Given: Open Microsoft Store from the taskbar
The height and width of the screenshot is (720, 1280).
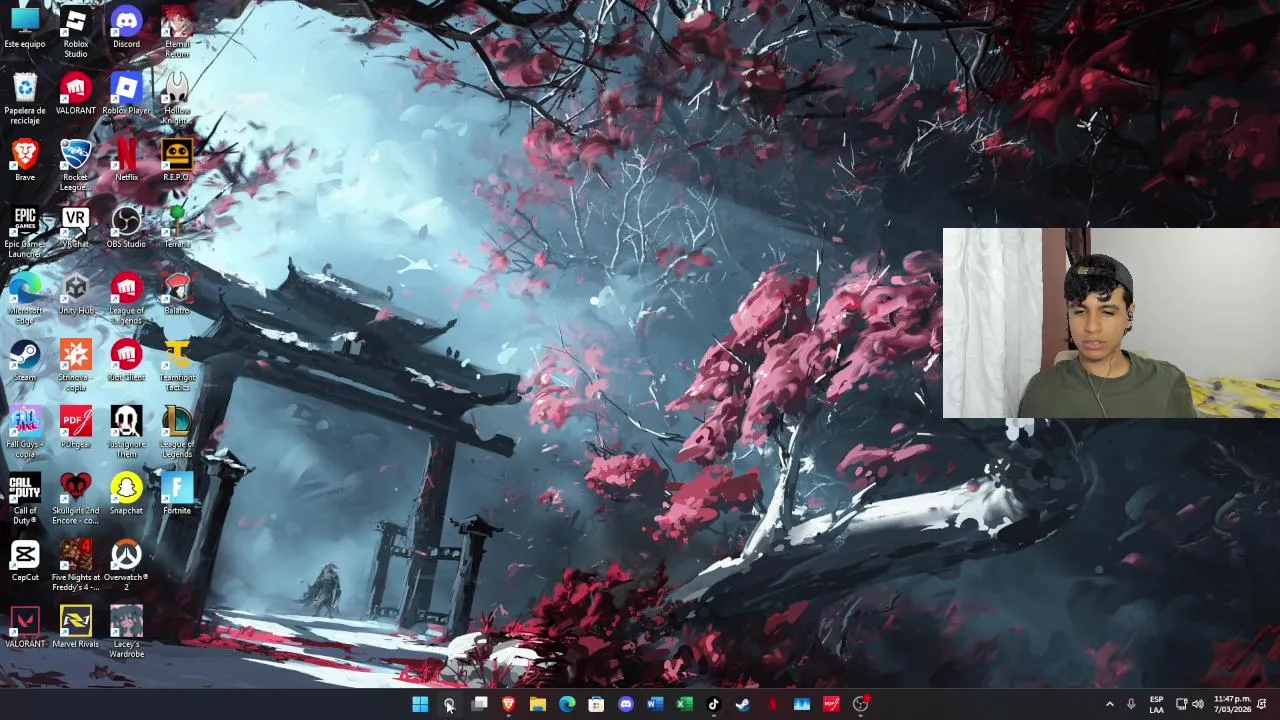Looking at the screenshot, I should coord(596,704).
